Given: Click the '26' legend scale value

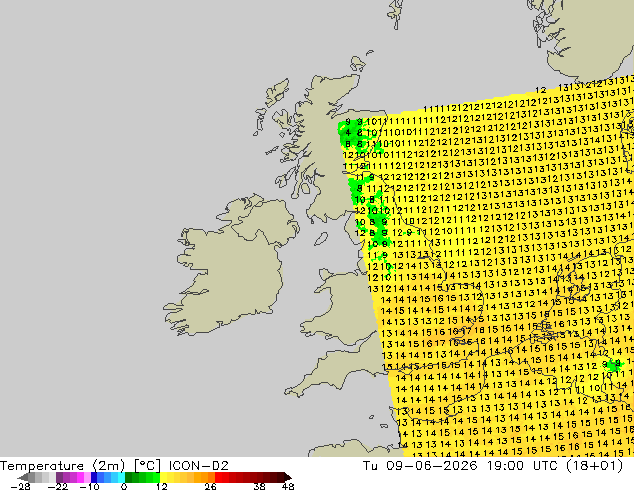Looking at the screenshot, I should 210,486.
